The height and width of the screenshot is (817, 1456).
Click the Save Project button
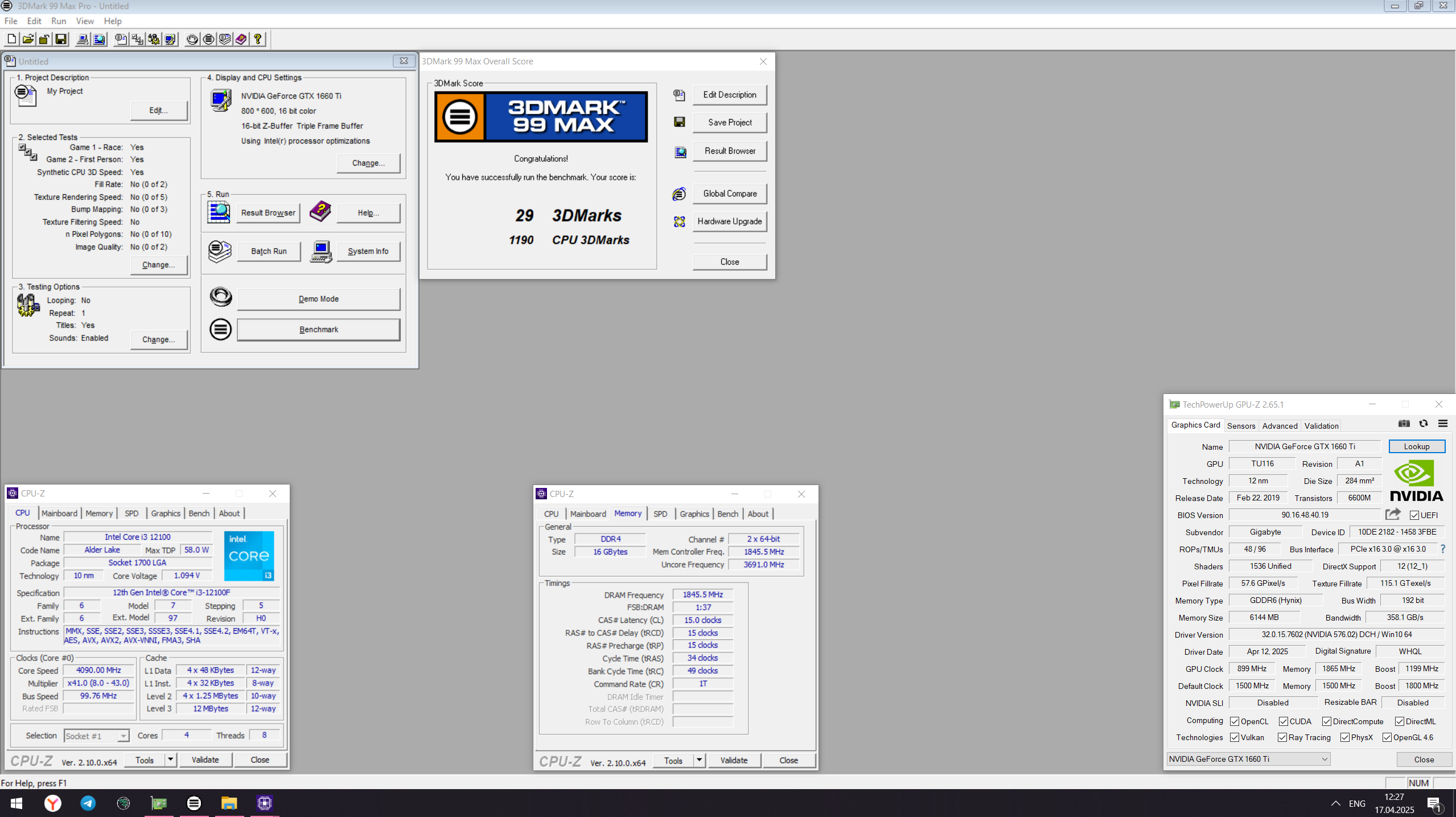[730, 122]
